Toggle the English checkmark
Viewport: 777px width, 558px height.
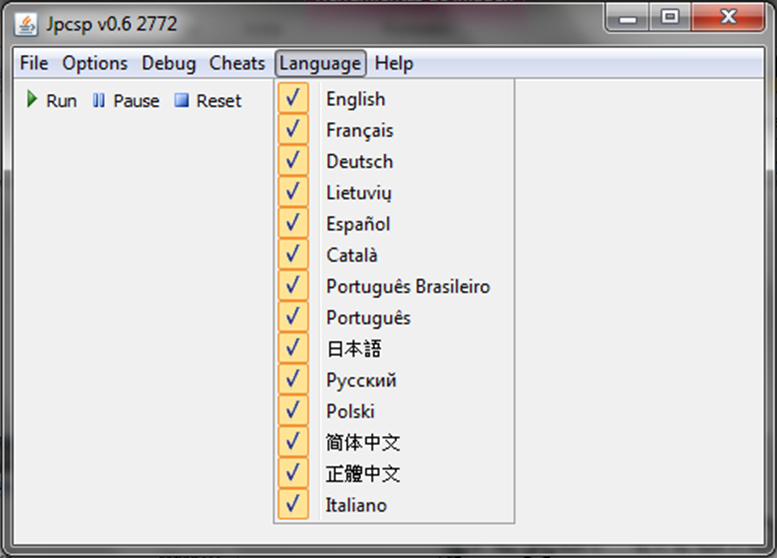[x=293, y=98]
